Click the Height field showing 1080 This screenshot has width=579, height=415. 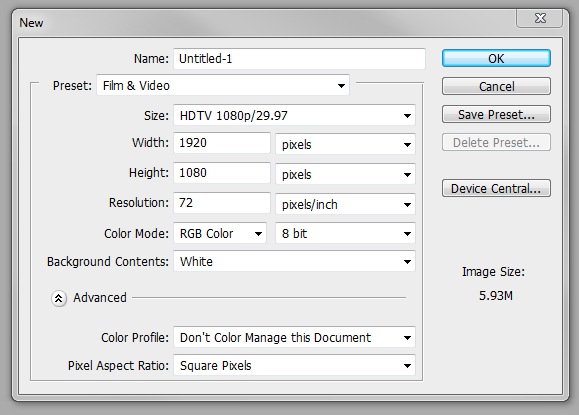coord(222,173)
